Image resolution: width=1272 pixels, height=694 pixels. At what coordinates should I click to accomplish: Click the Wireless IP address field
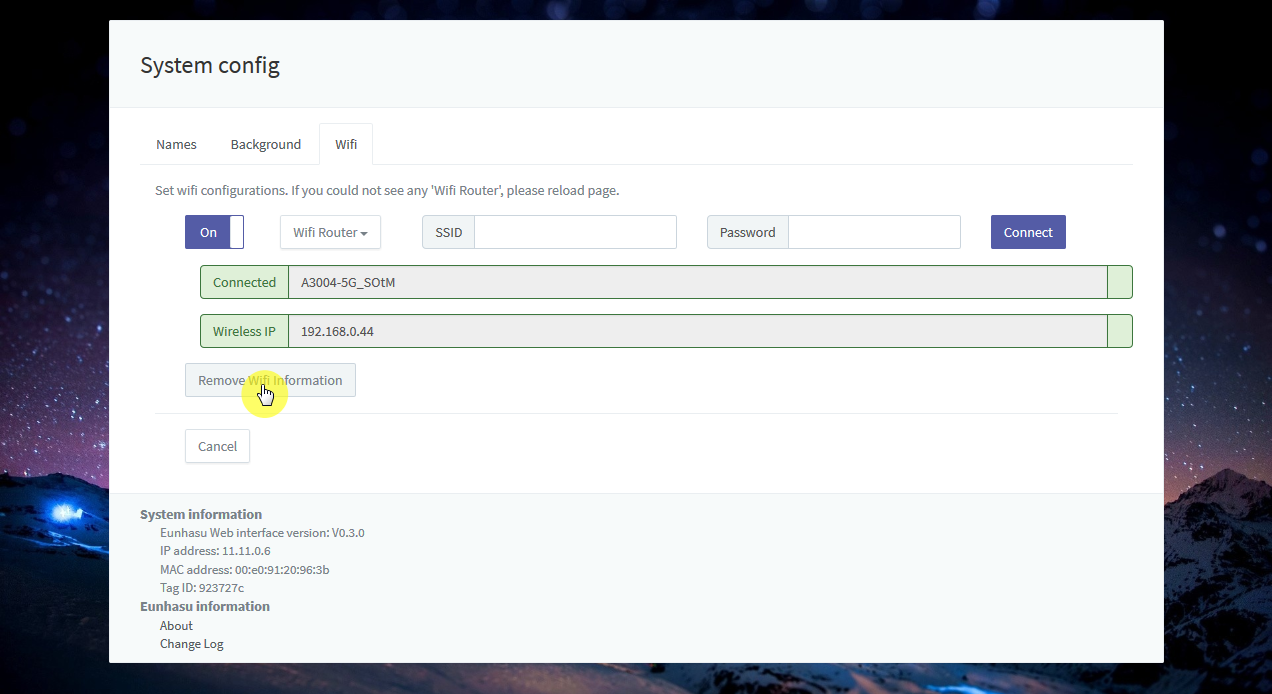pos(697,331)
